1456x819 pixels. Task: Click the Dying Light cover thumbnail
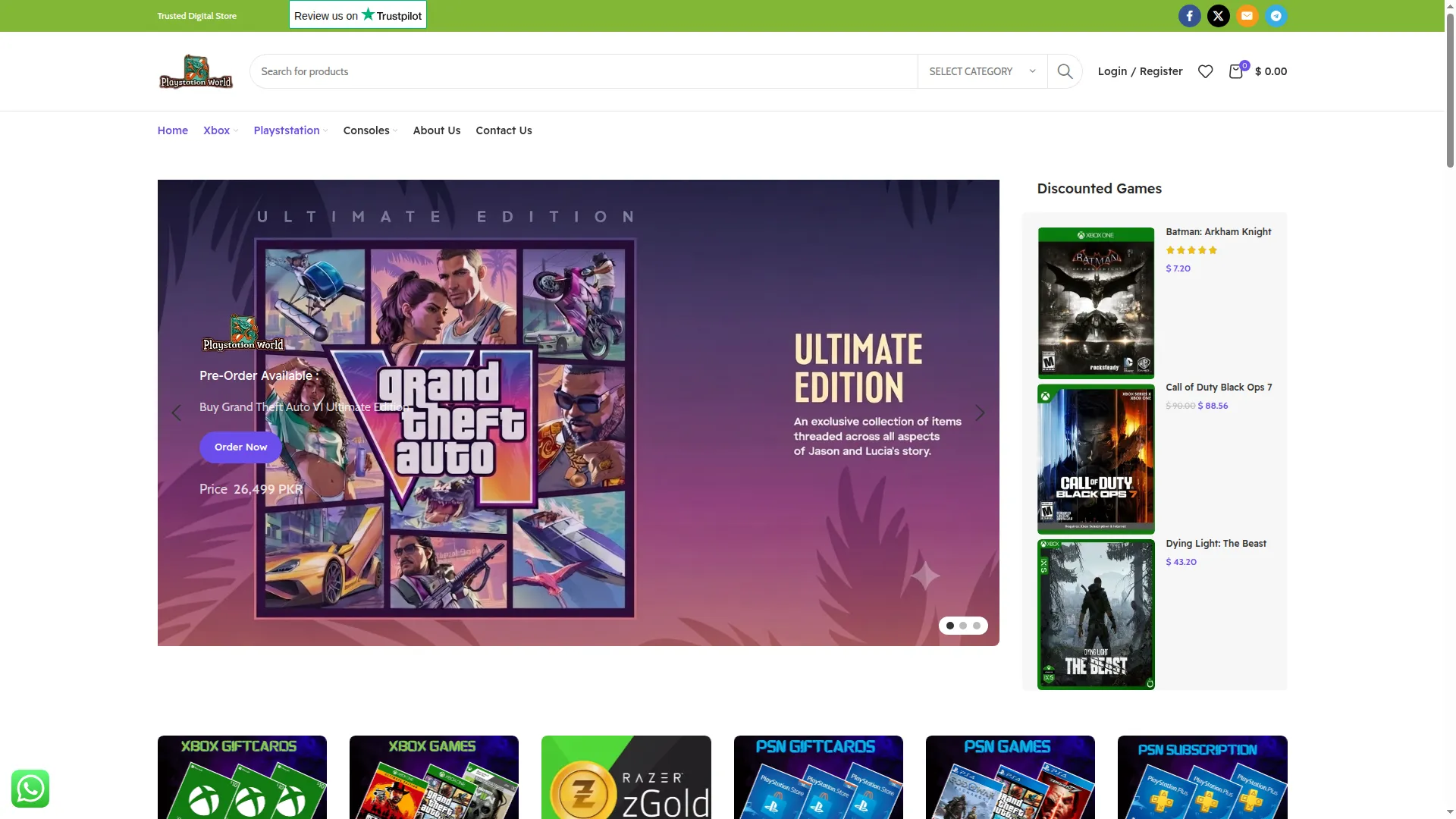[1096, 614]
